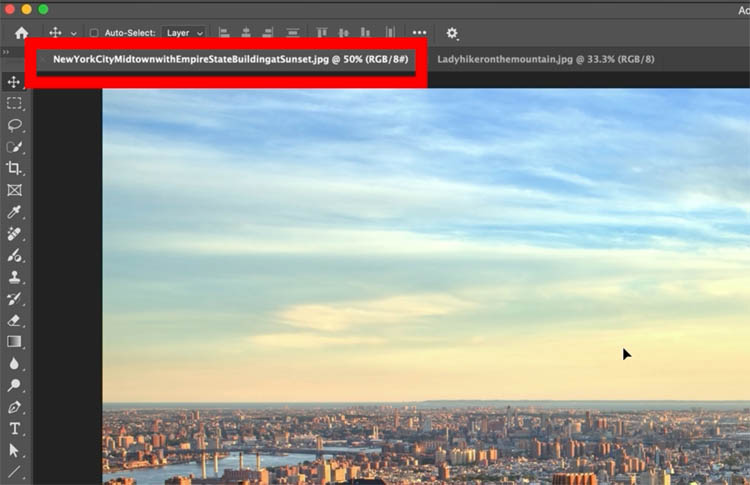Click the New York skyline image canvas
Screen dimensions: 750x485
point(426,287)
